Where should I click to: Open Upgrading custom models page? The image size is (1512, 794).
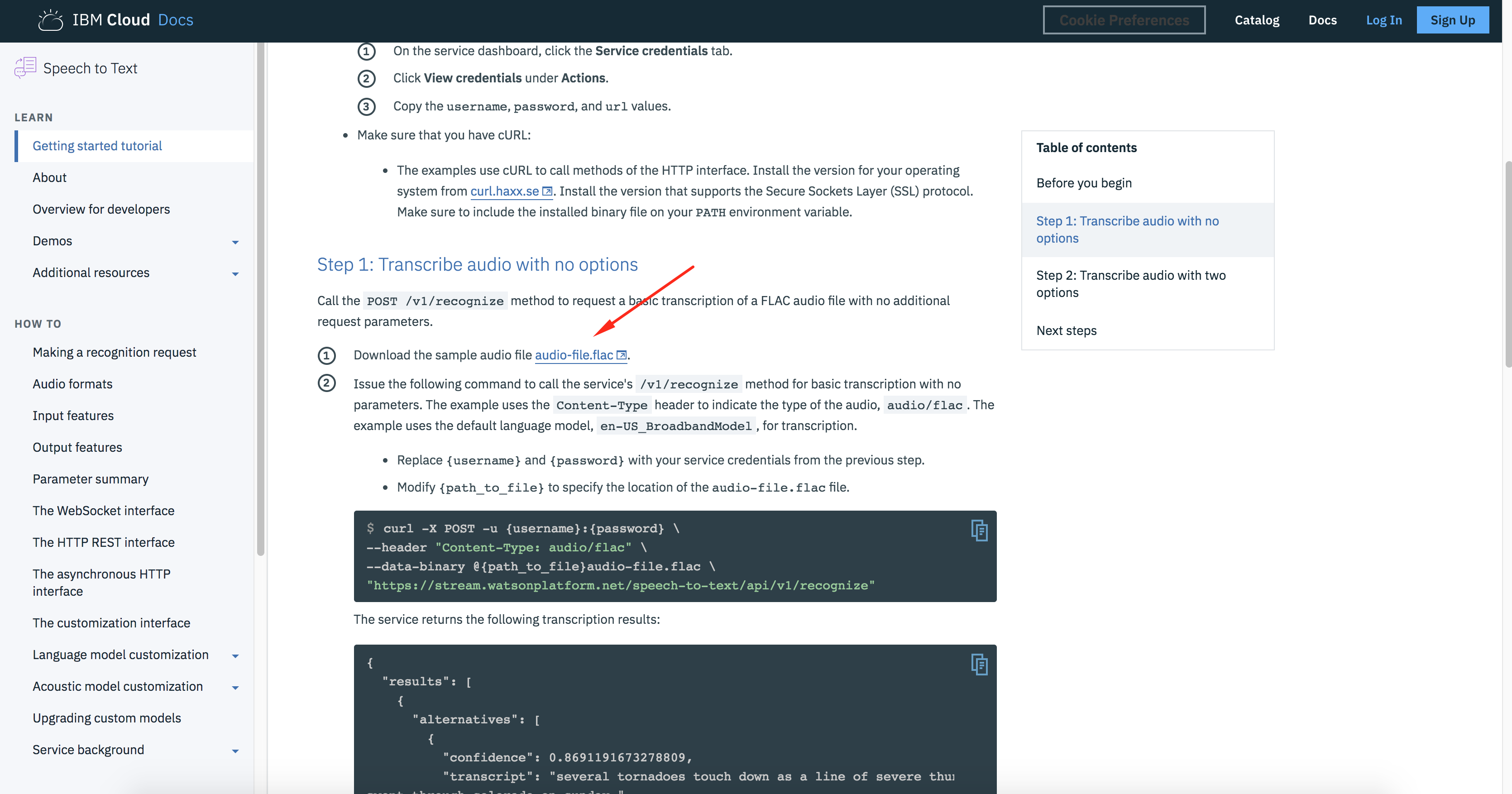pos(106,717)
